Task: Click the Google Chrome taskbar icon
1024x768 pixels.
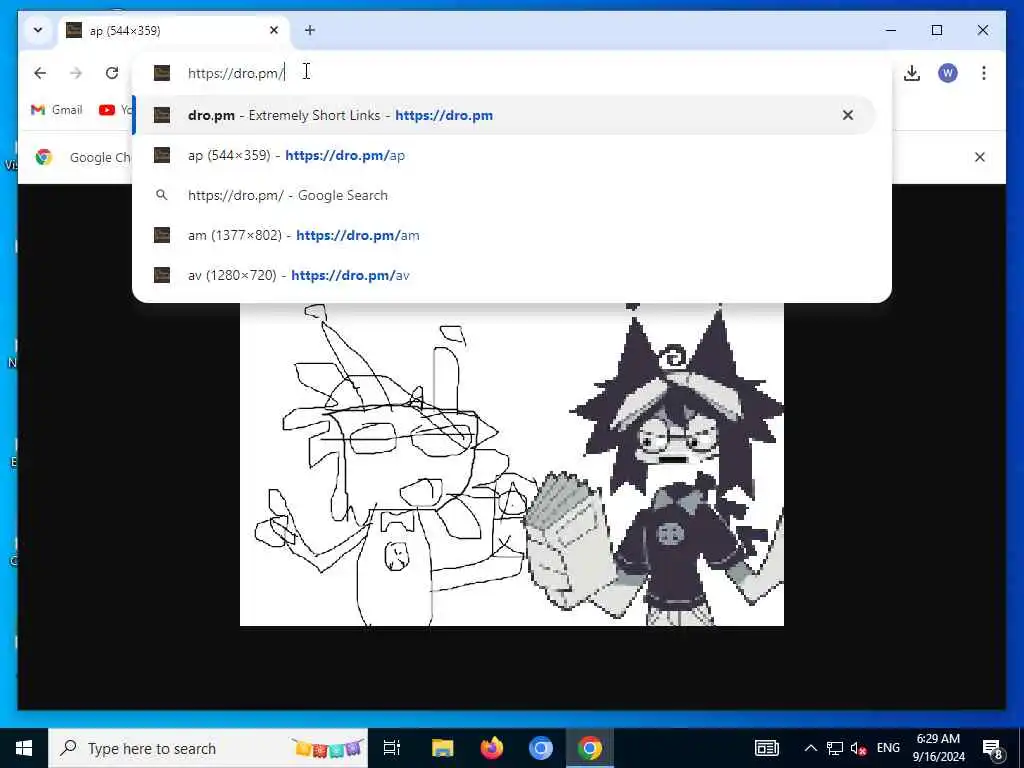Action: pyautogui.click(x=589, y=748)
